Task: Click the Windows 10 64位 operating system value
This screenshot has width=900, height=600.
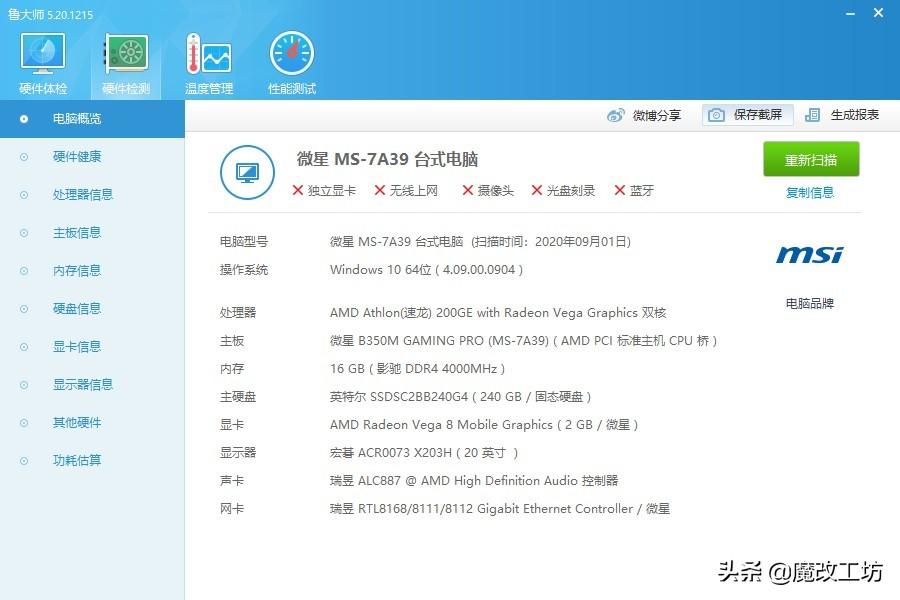Action: [x=426, y=270]
